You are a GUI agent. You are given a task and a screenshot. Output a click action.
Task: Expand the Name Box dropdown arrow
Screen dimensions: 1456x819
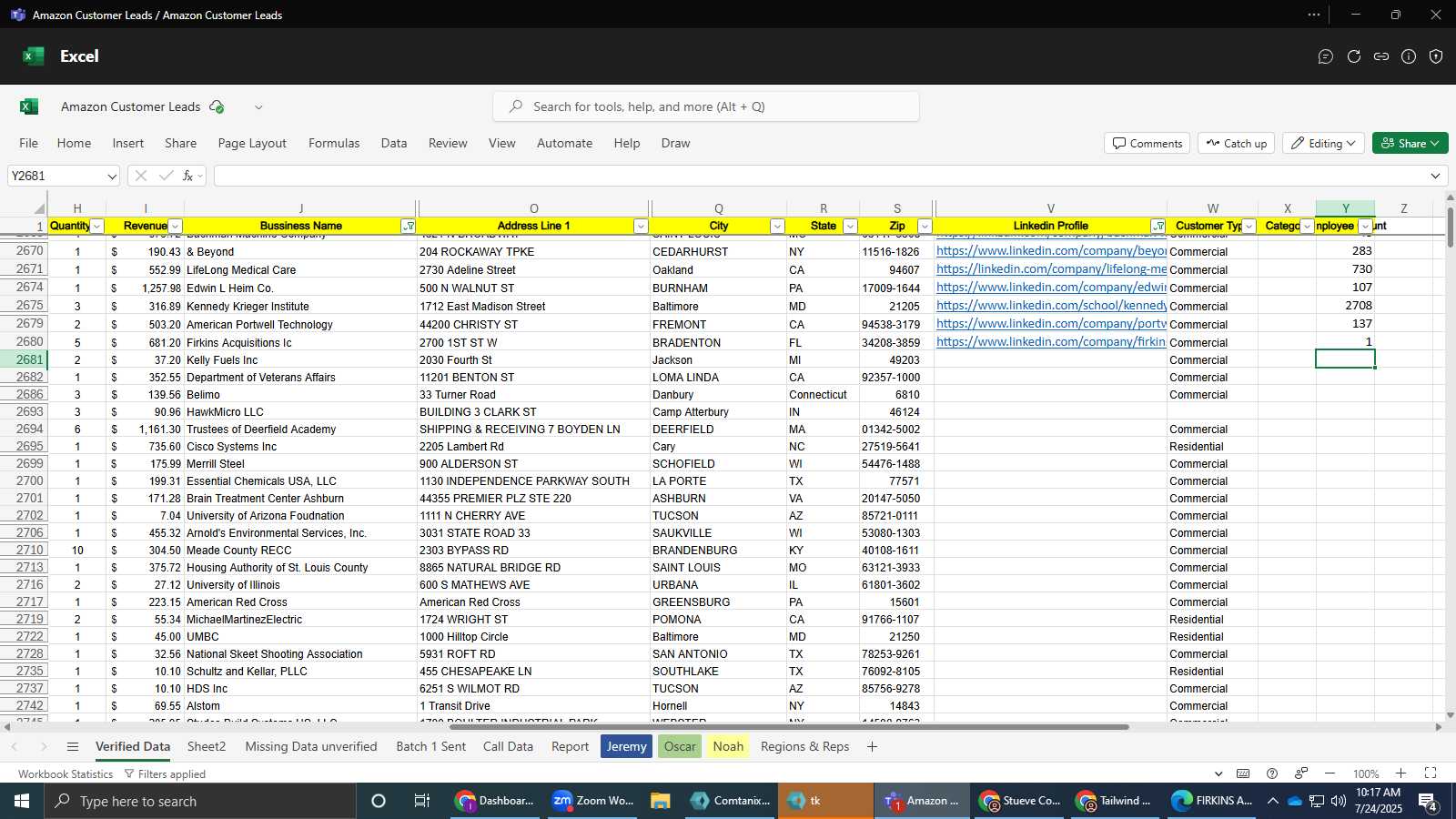[x=112, y=176]
